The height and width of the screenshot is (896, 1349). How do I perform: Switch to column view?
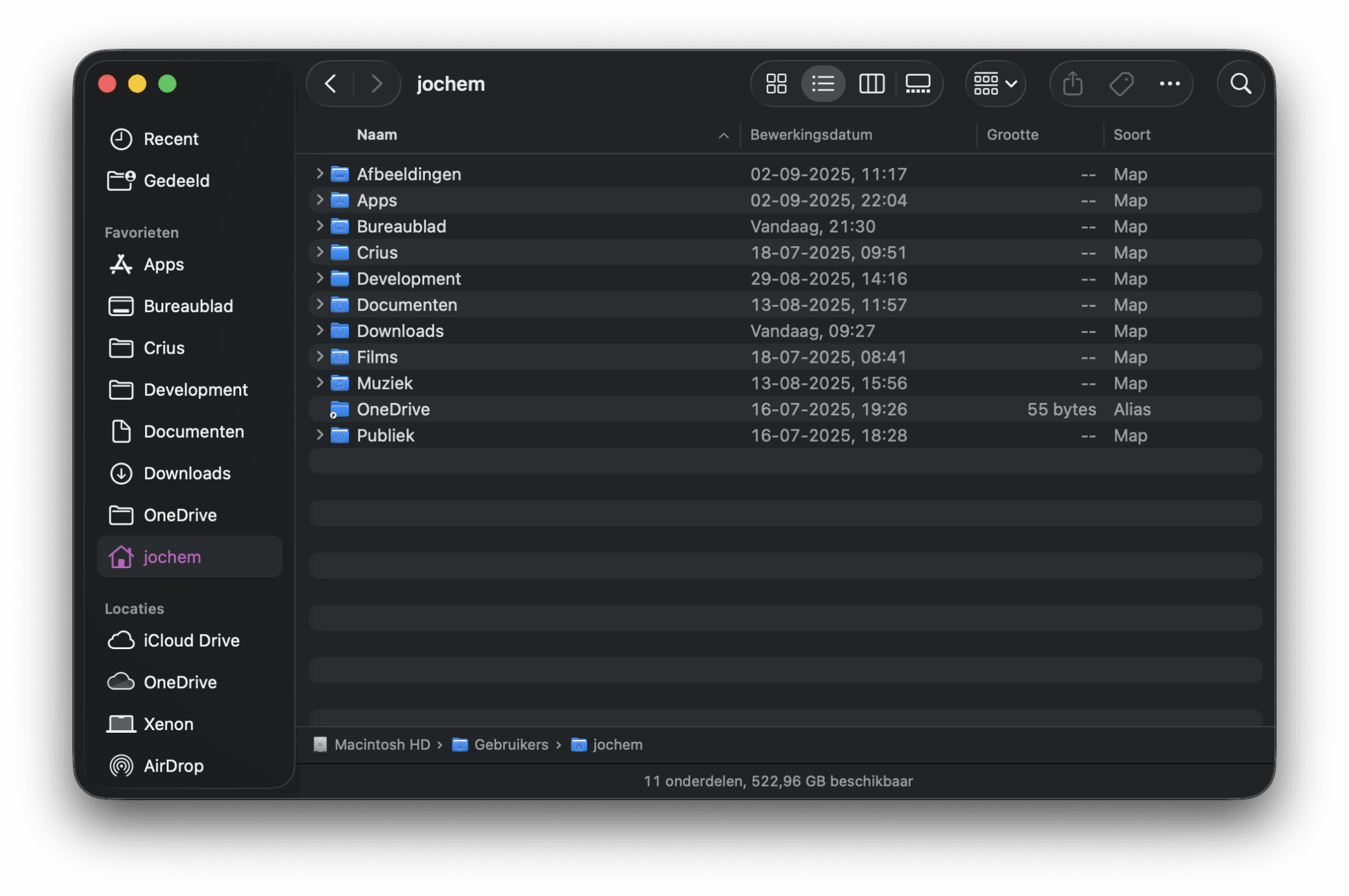tap(871, 84)
